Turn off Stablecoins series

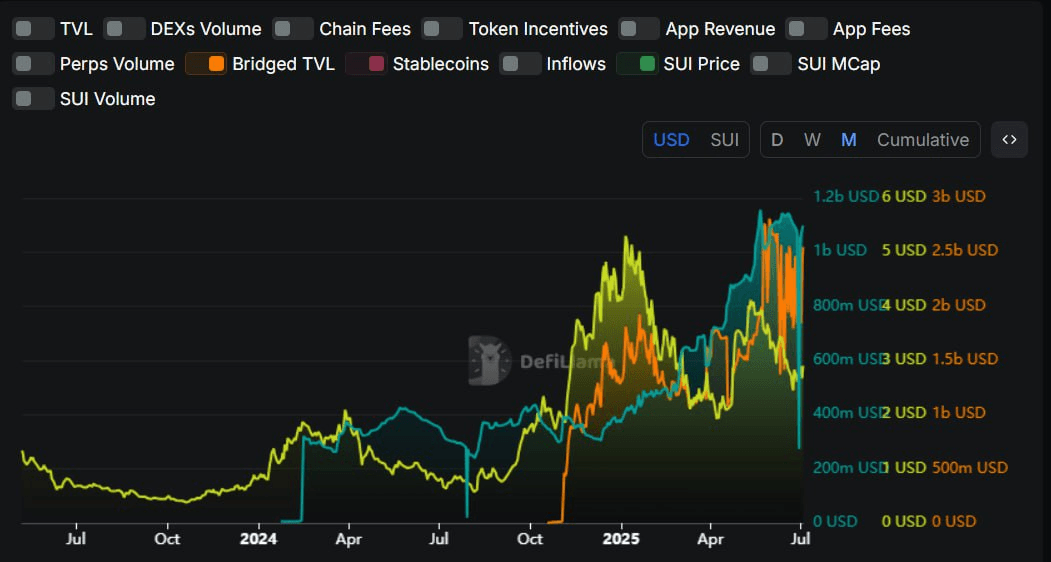(366, 64)
